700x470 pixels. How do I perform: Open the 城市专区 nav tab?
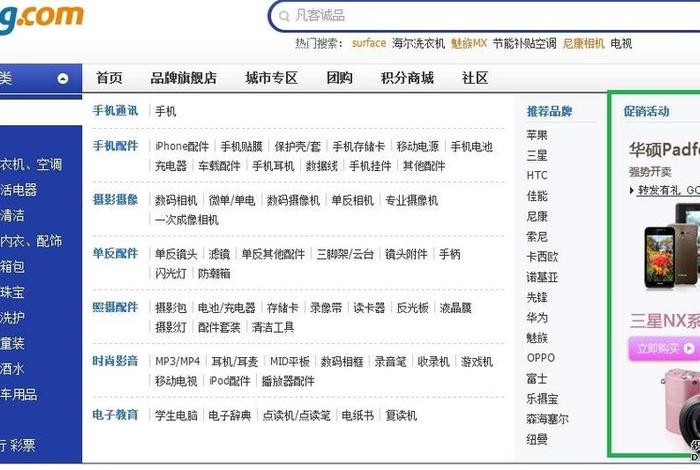point(271,78)
